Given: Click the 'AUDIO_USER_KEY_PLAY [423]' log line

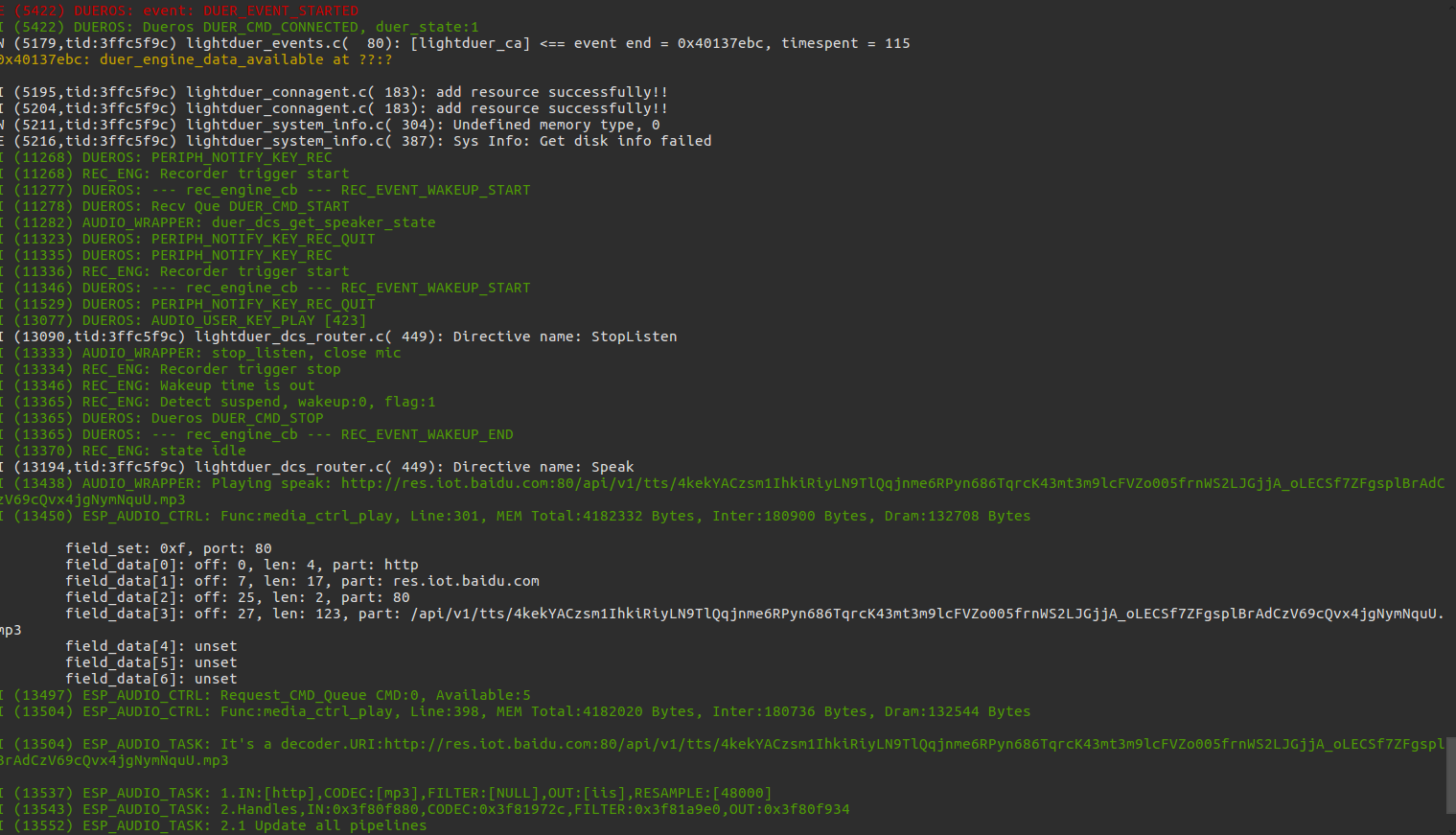Looking at the screenshot, I should [183, 320].
